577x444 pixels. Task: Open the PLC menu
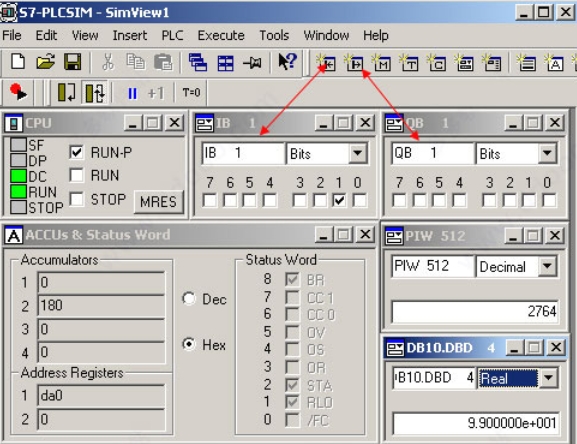(172, 35)
